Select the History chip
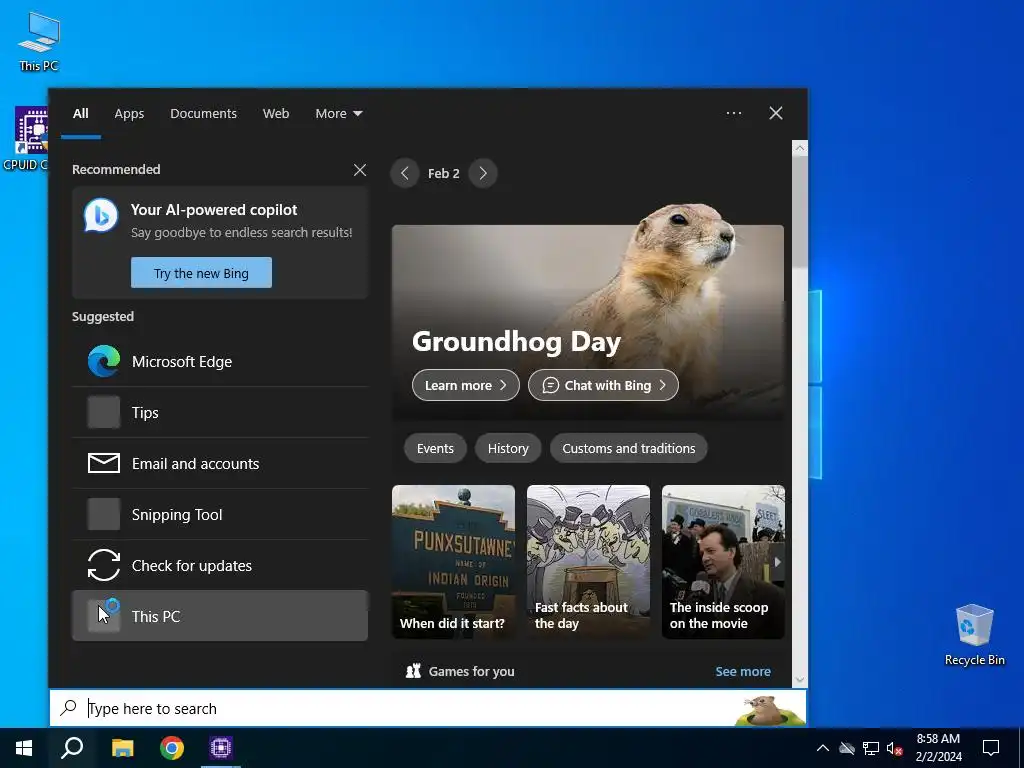The width and height of the screenshot is (1024, 768). (508, 449)
